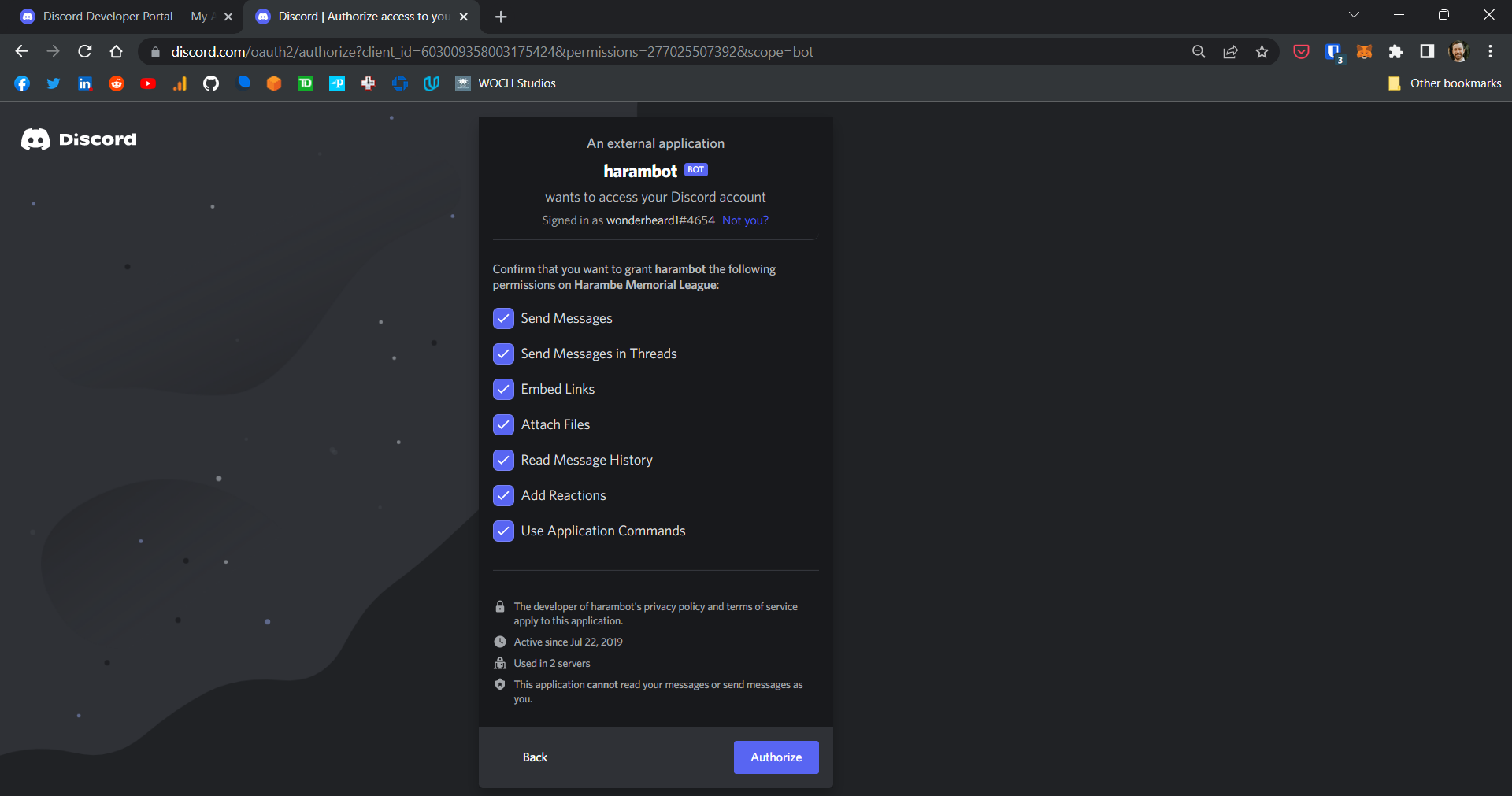Open the light-blue P bookmark
Viewport: 1512px width, 796px height.
pyautogui.click(x=337, y=83)
